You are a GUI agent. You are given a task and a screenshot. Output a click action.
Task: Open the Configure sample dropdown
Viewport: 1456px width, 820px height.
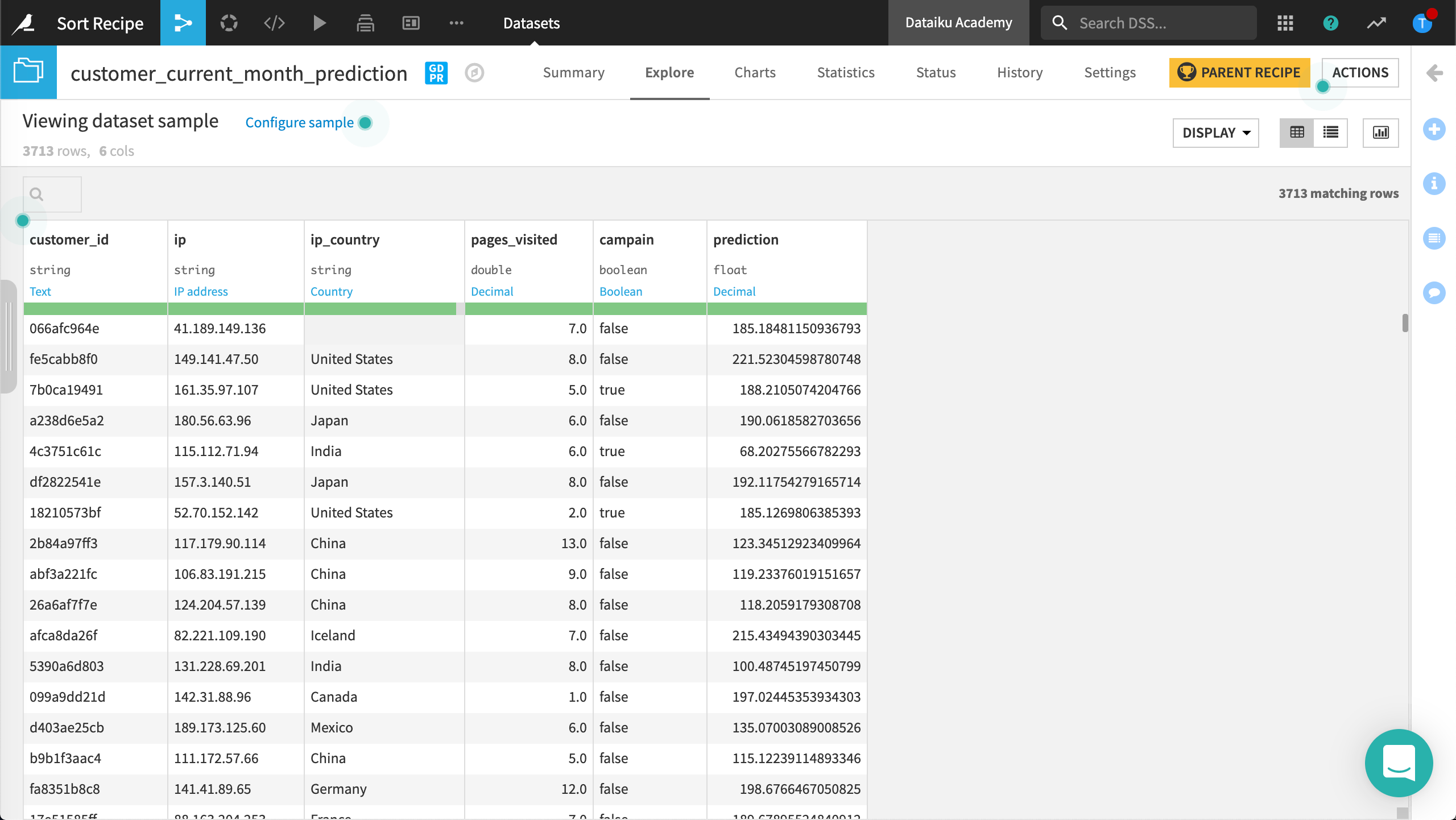tap(299, 122)
